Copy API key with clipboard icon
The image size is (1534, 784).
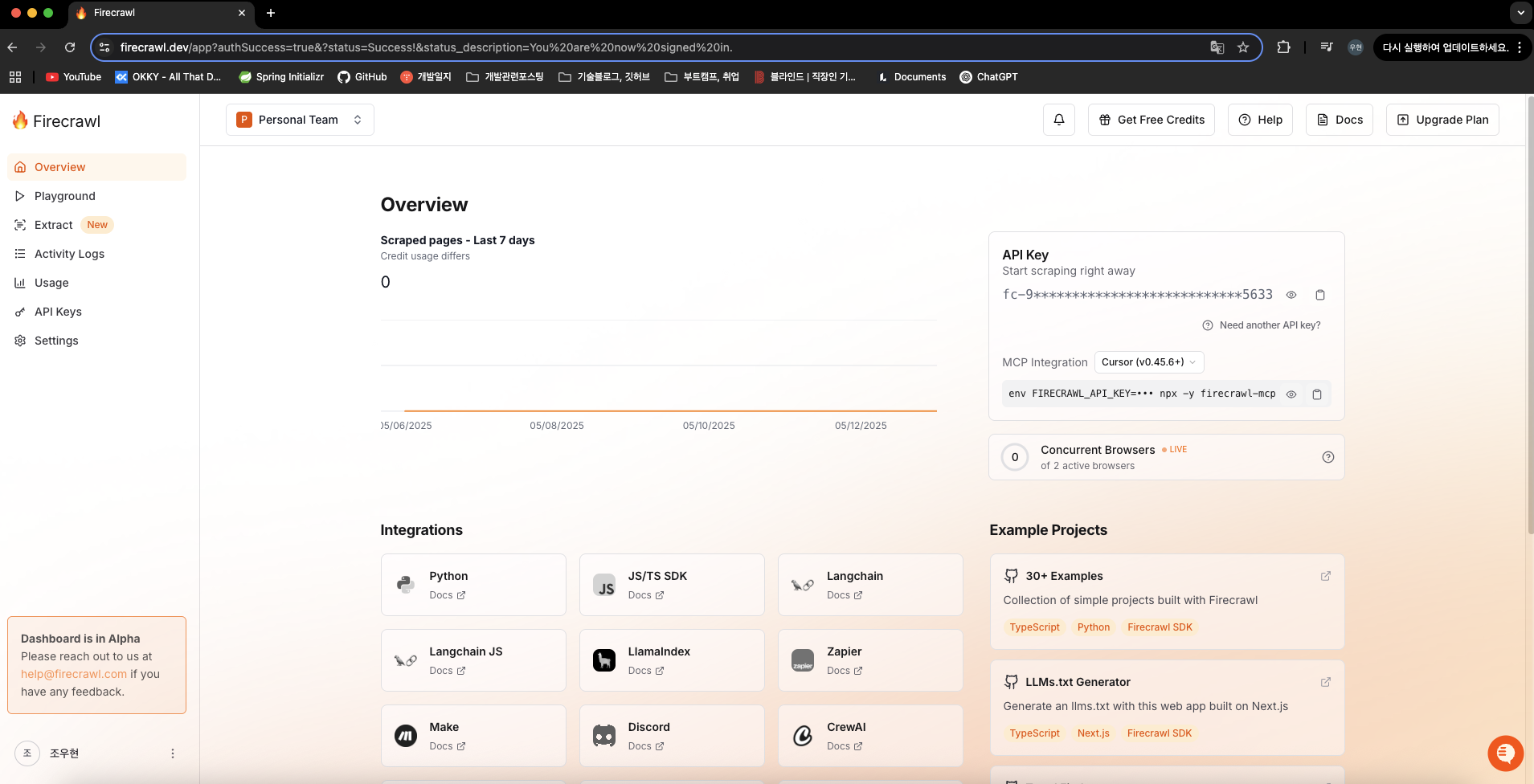pos(1319,295)
